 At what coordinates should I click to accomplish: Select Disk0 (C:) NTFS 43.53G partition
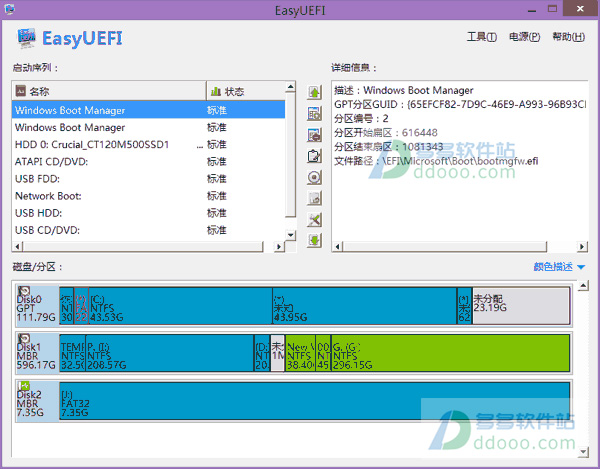(180, 306)
